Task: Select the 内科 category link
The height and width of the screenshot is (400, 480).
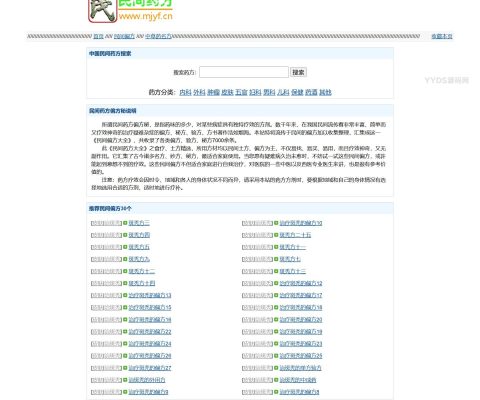Action: 185,92
